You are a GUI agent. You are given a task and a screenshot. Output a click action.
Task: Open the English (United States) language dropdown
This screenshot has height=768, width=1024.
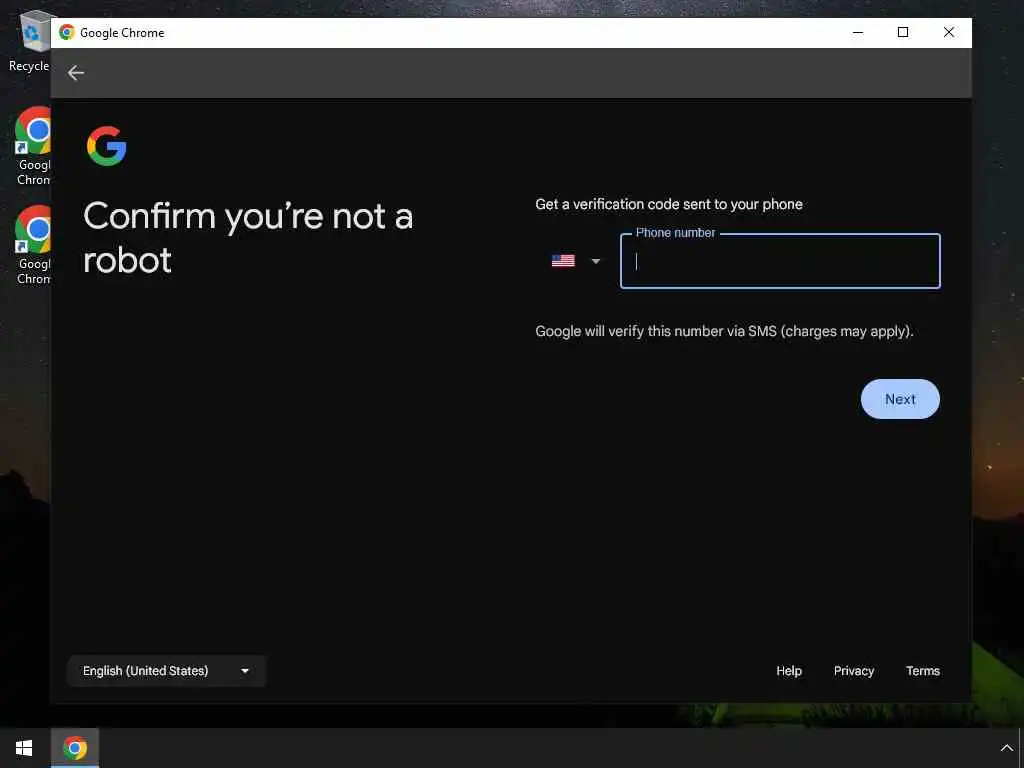[x=166, y=671]
